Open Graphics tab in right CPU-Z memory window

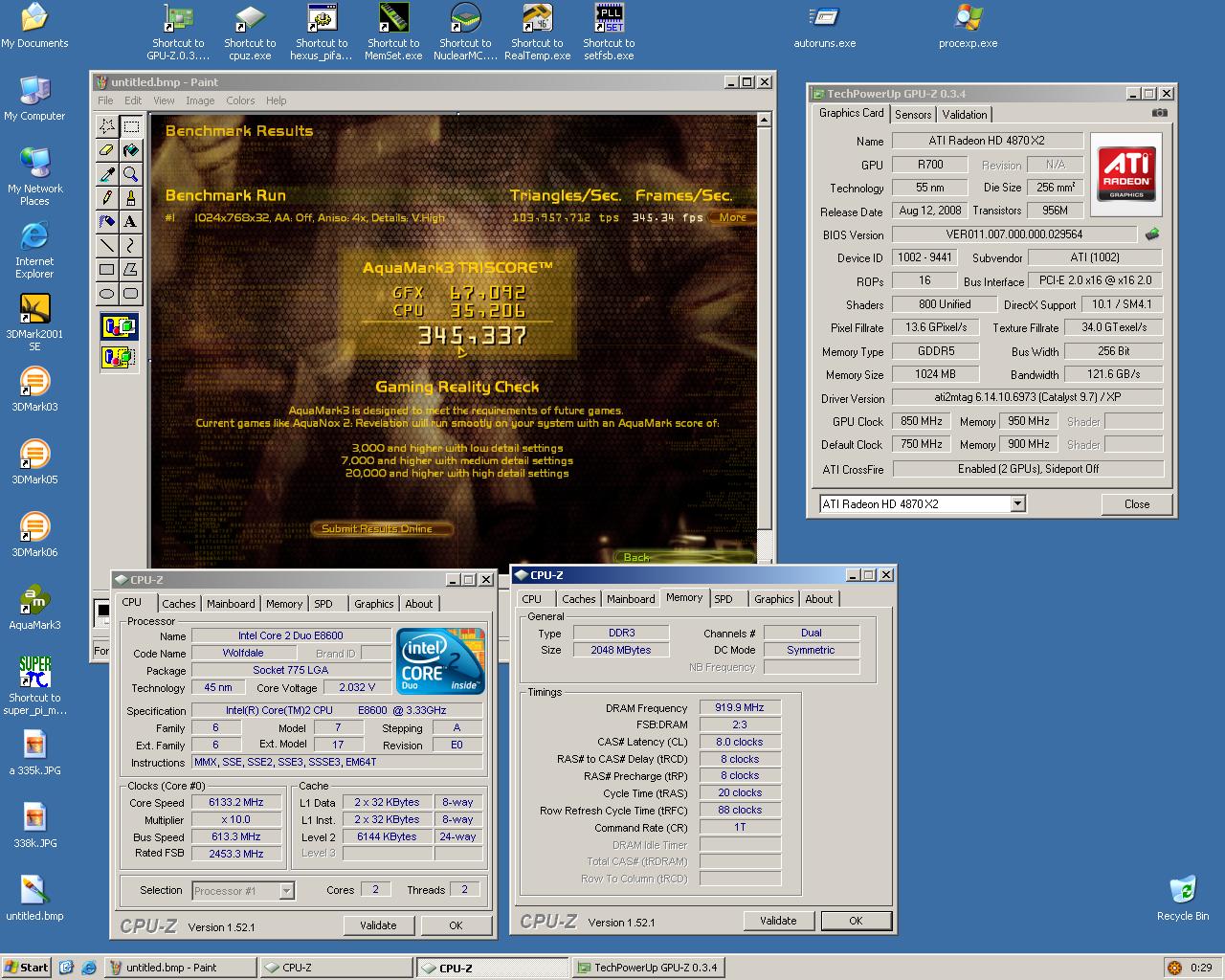(773, 599)
